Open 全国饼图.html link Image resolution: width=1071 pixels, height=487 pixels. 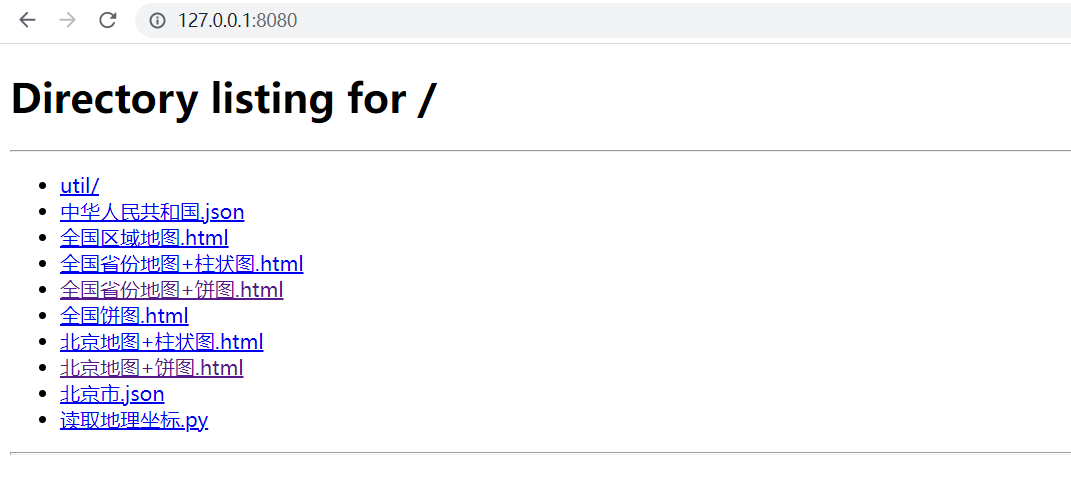click(124, 316)
